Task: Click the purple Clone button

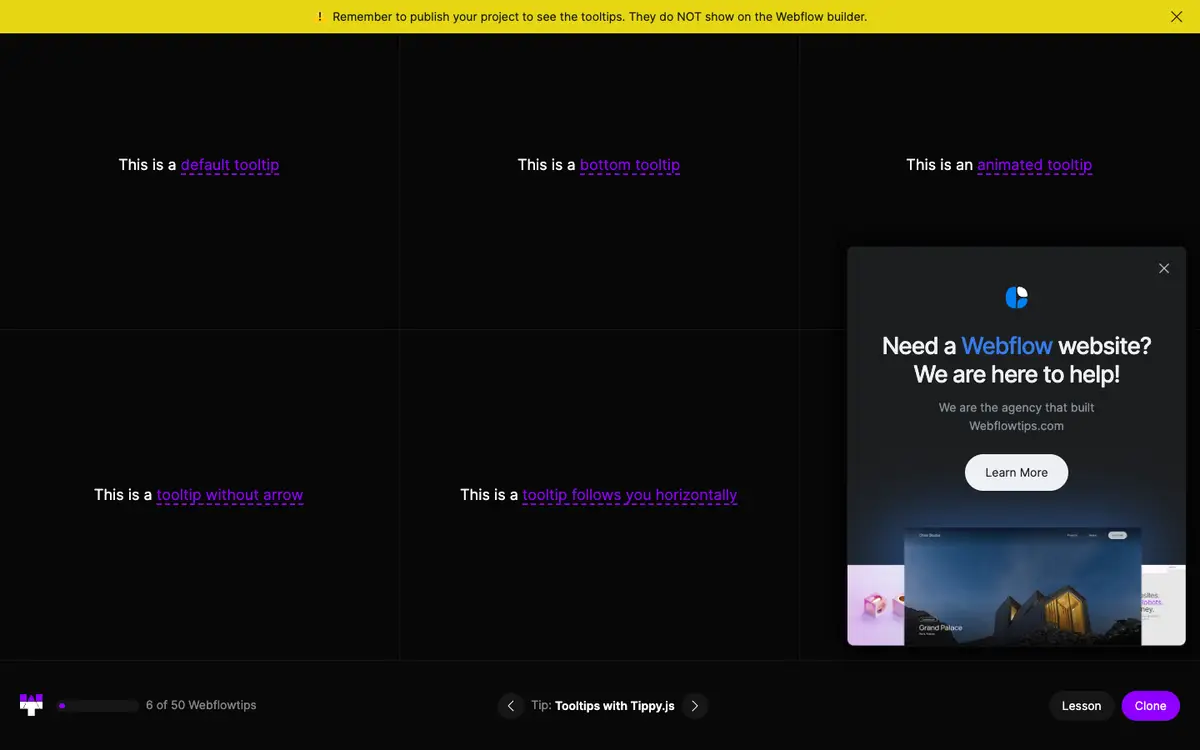Action: point(1151,706)
